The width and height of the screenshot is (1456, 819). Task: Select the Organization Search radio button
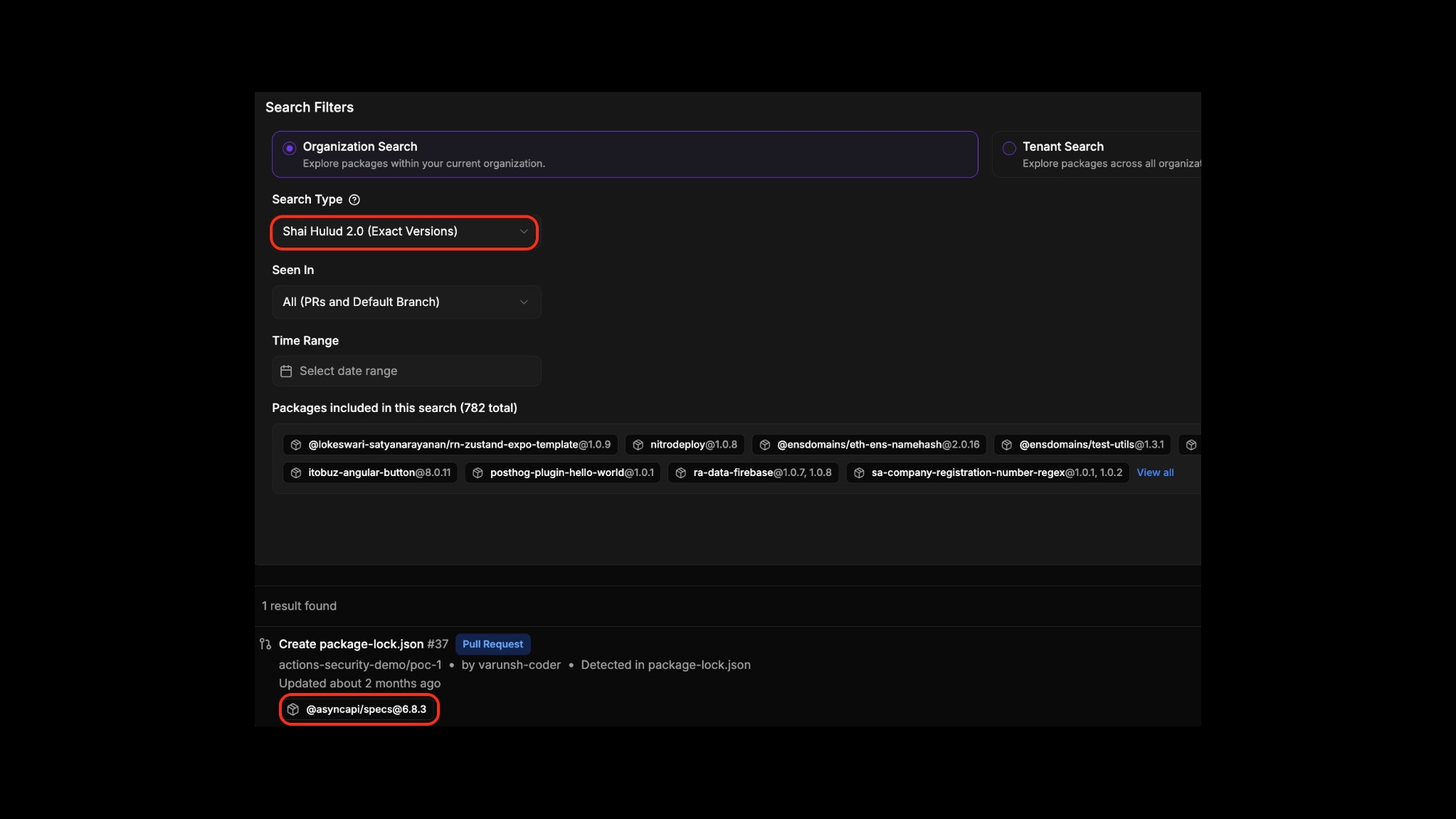(x=290, y=148)
